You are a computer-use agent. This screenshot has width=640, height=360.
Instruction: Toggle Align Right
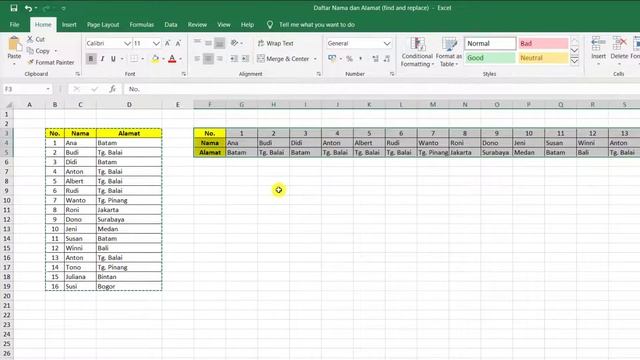pyautogui.click(x=220, y=59)
